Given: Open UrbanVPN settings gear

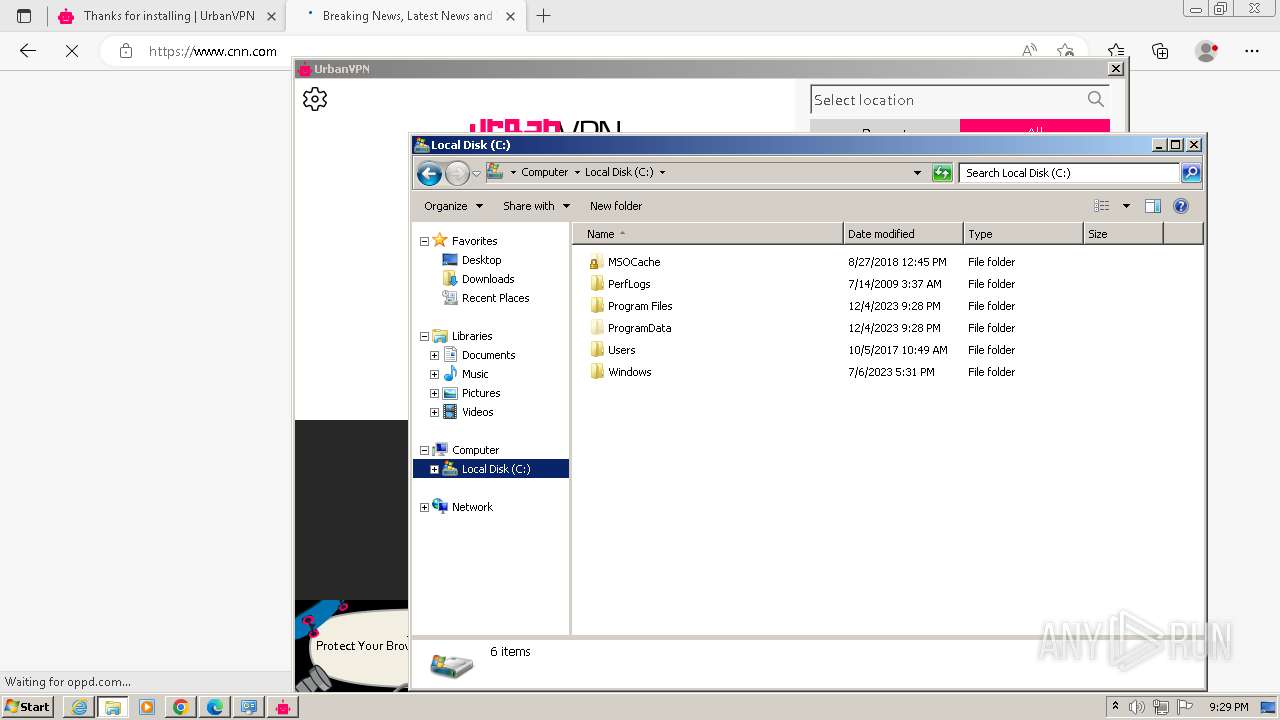Looking at the screenshot, I should pyautogui.click(x=315, y=99).
